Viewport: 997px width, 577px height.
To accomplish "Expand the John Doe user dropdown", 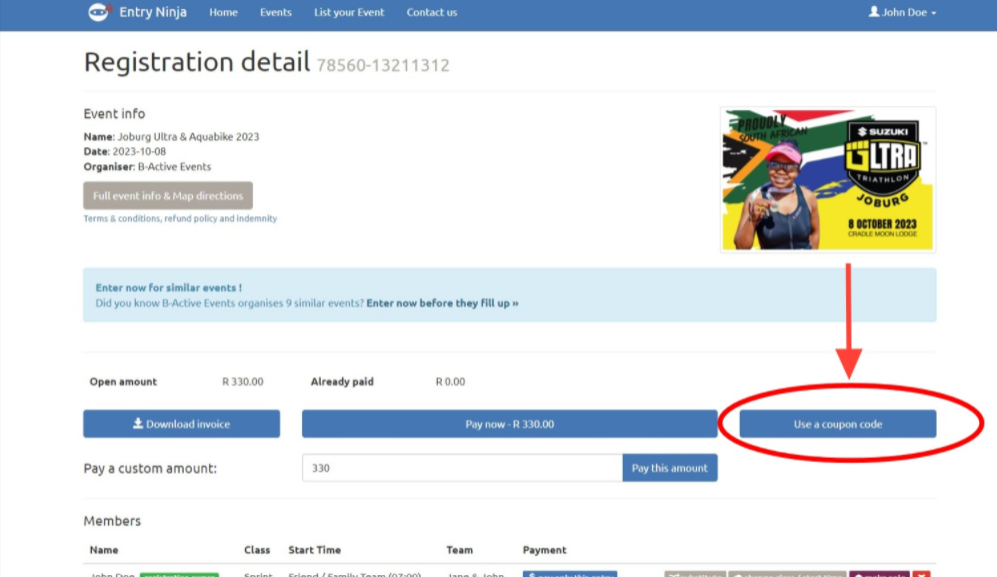I will [902, 12].
